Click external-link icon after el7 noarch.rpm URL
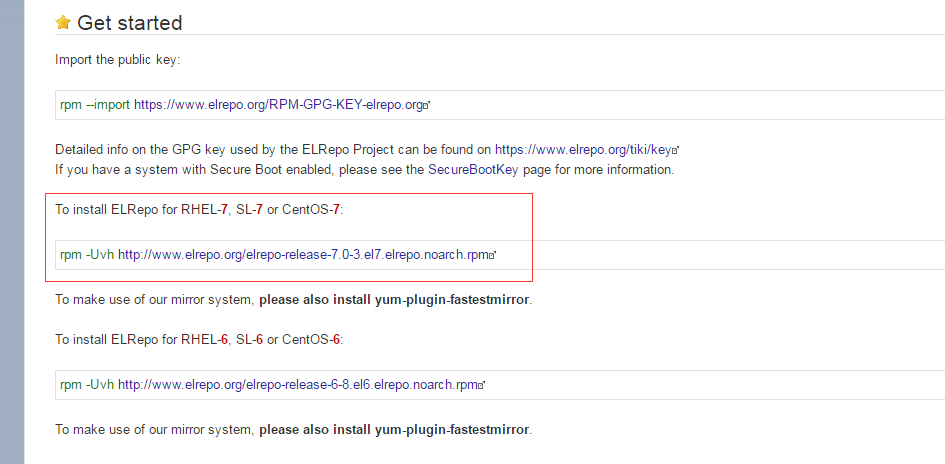This screenshot has width=945, height=464. point(492,256)
